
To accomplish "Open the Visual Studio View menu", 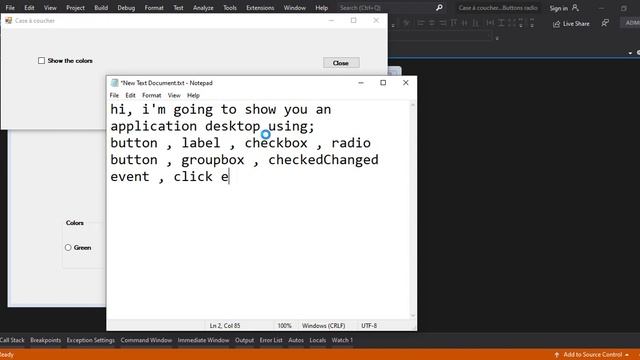I will [50, 8].
